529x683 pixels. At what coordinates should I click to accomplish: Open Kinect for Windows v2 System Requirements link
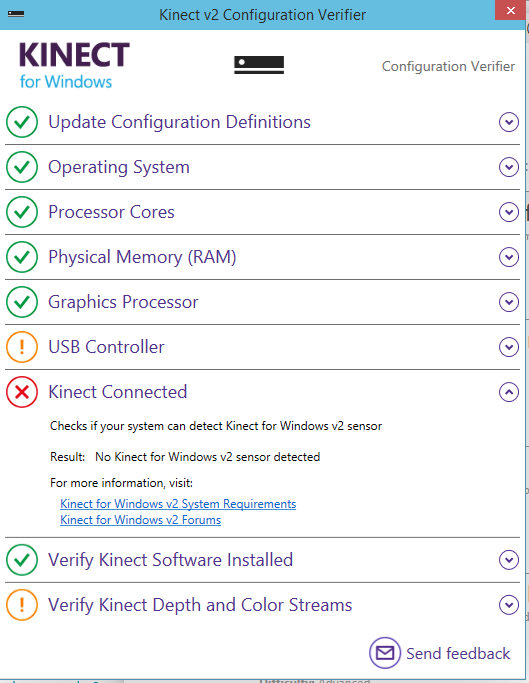[178, 504]
